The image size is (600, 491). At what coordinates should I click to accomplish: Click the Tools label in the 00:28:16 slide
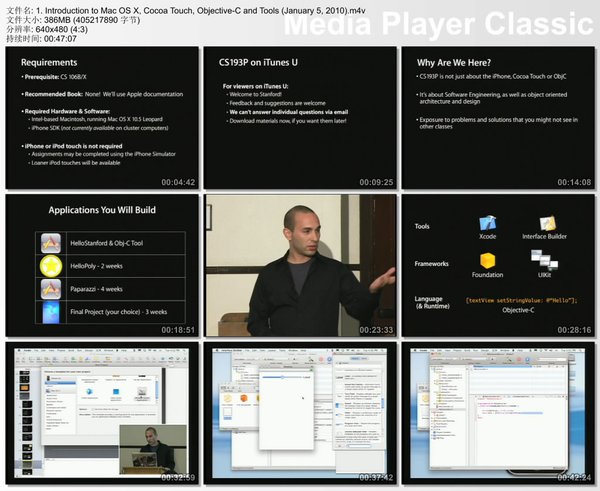(422, 226)
